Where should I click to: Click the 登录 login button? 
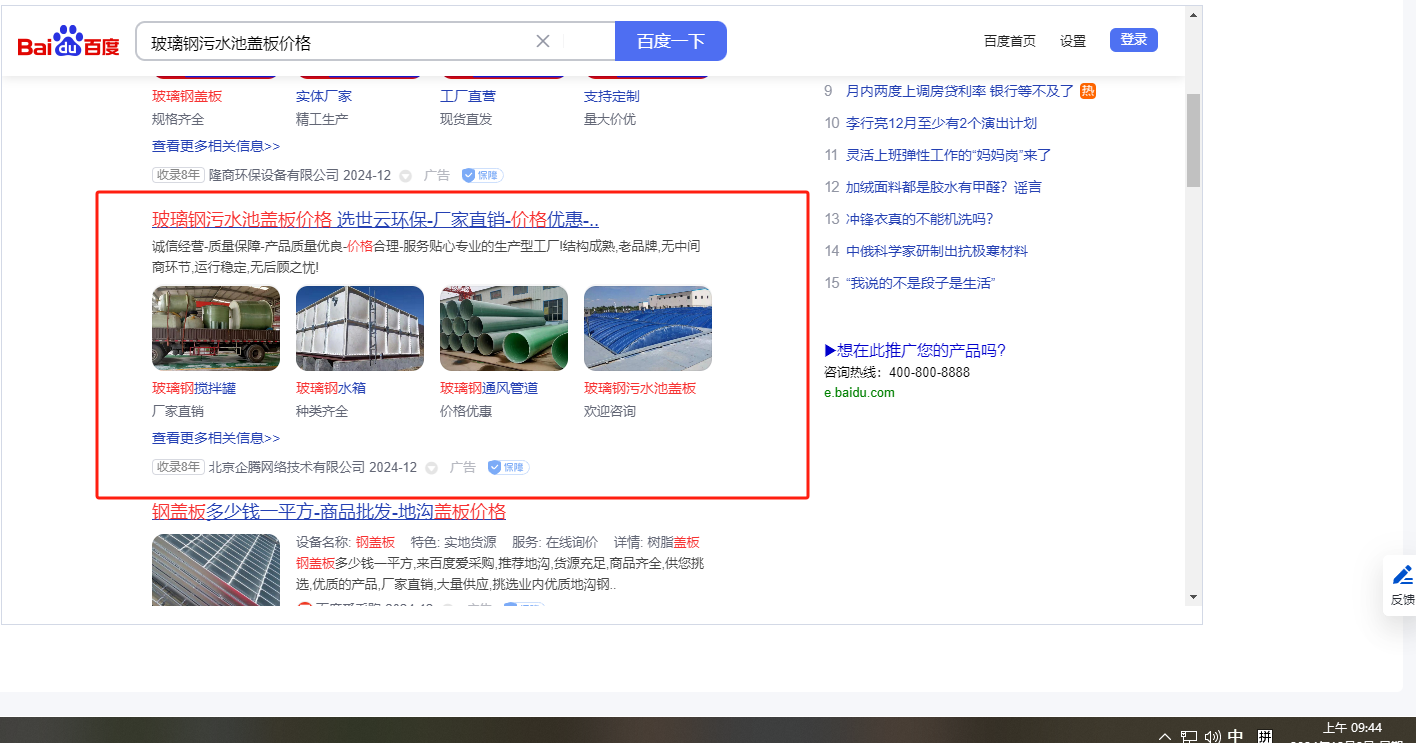[1134, 40]
